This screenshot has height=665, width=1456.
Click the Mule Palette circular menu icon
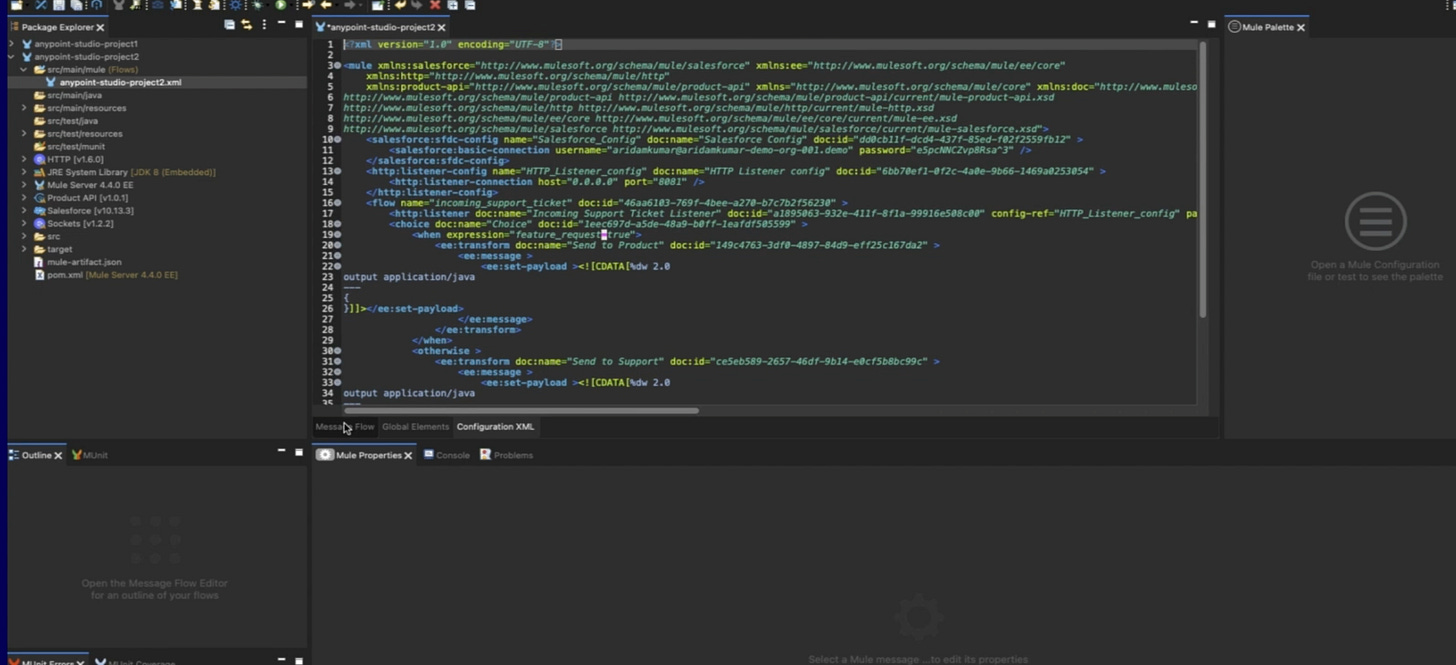[x=1376, y=221]
